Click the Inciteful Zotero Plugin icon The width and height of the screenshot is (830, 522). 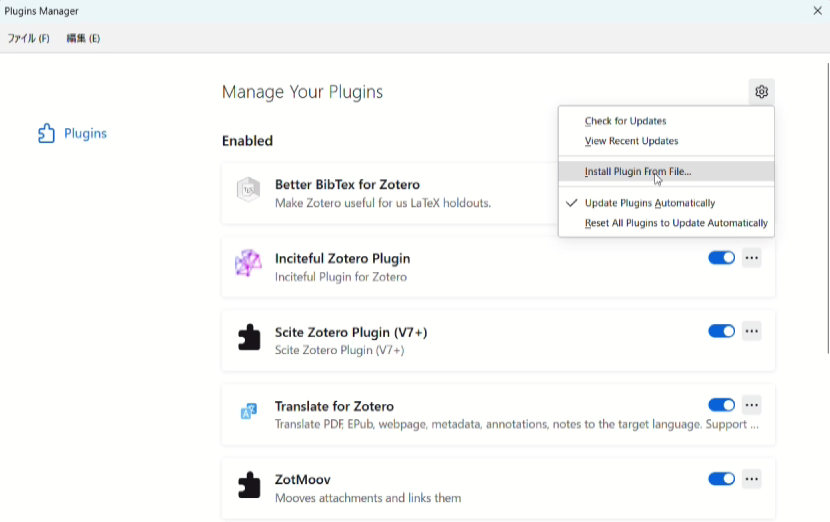pyautogui.click(x=248, y=263)
